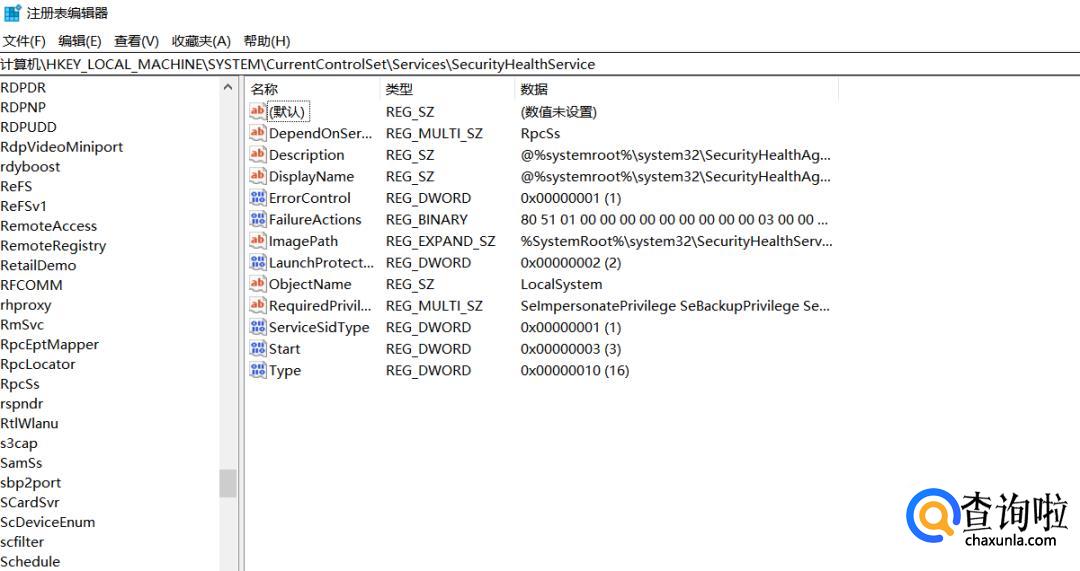
Task: Select the SCardSvr key in tree
Action: click(x=30, y=503)
